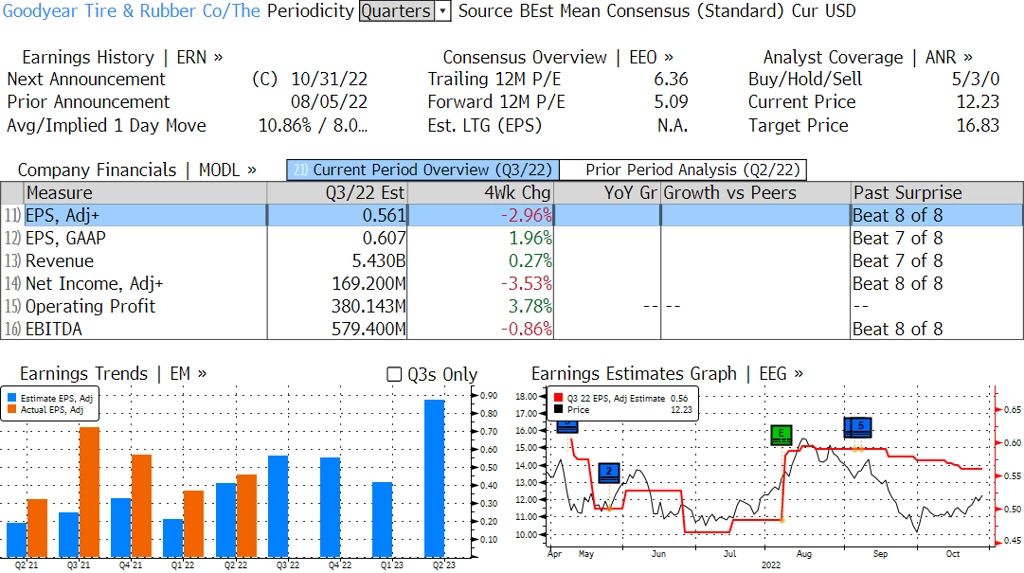The height and width of the screenshot is (573, 1024).
Task: Click the YoY Gr column header
Action: [x=607, y=193]
